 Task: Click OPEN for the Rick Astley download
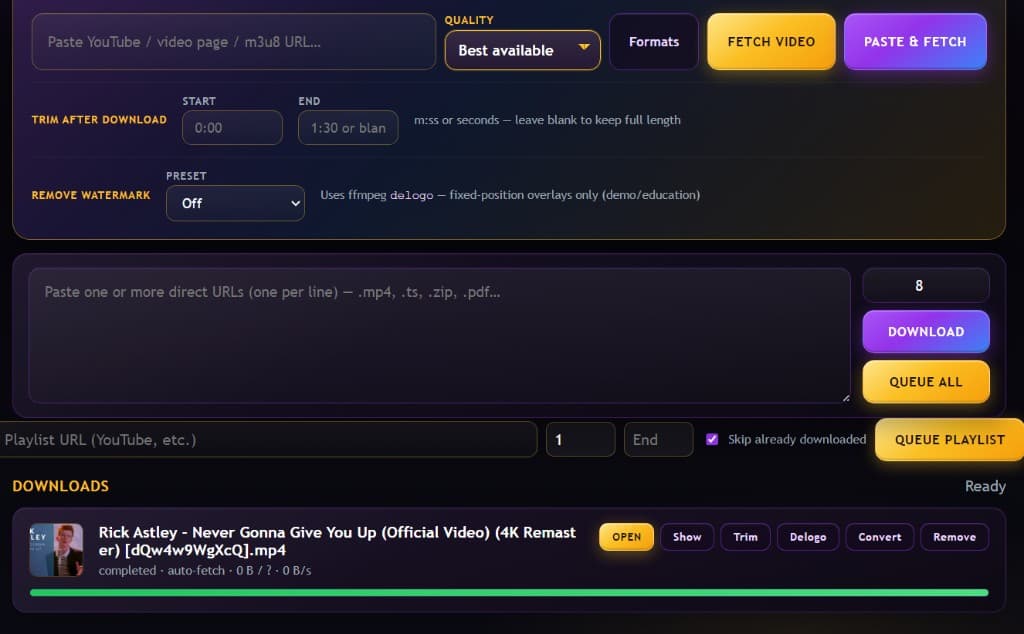(626, 537)
